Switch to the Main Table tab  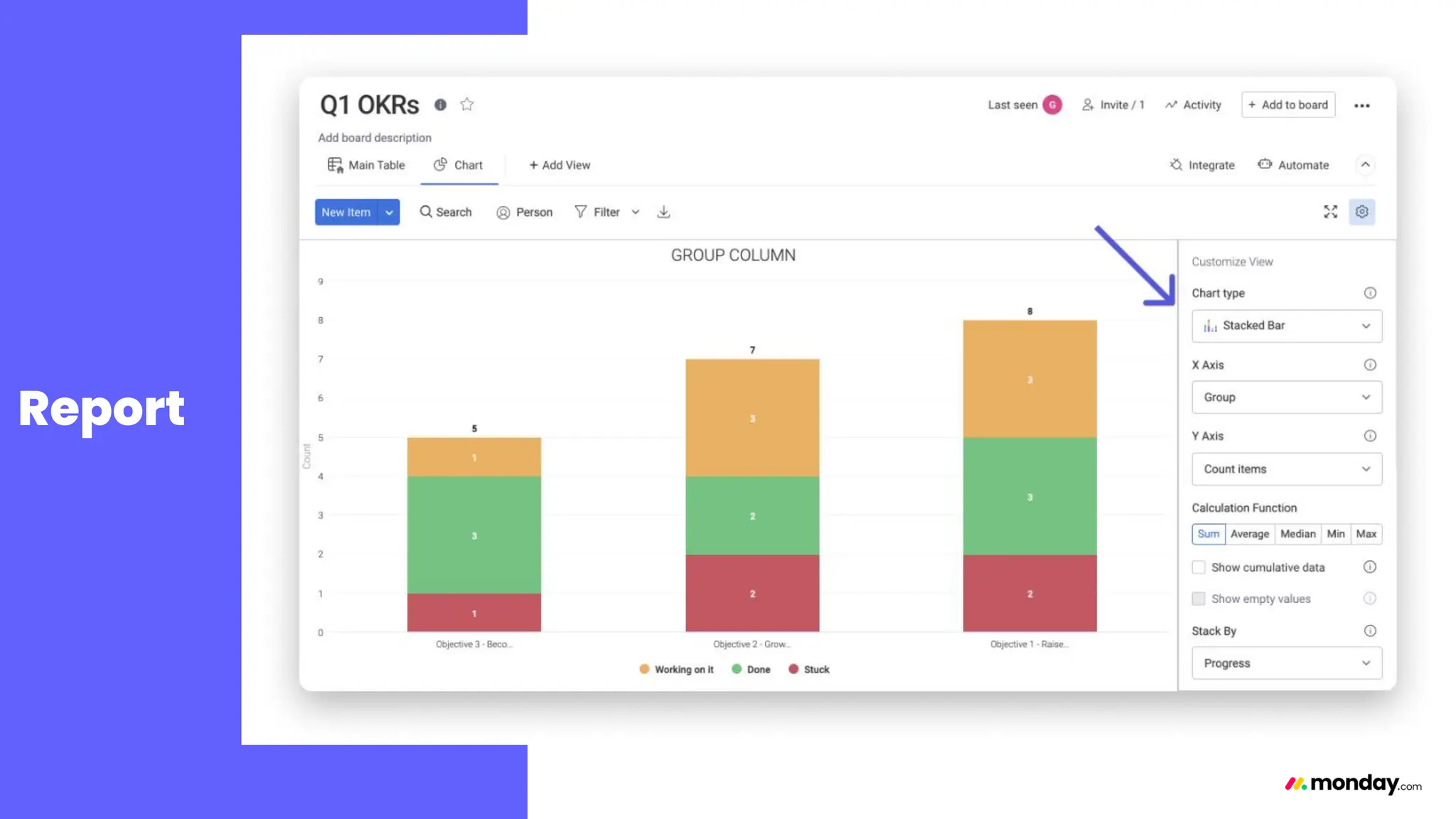[x=366, y=165]
